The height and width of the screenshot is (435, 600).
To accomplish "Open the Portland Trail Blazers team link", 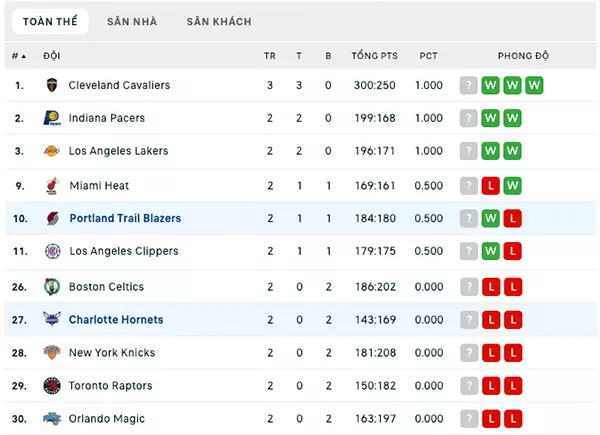I will [x=125, y=218].
